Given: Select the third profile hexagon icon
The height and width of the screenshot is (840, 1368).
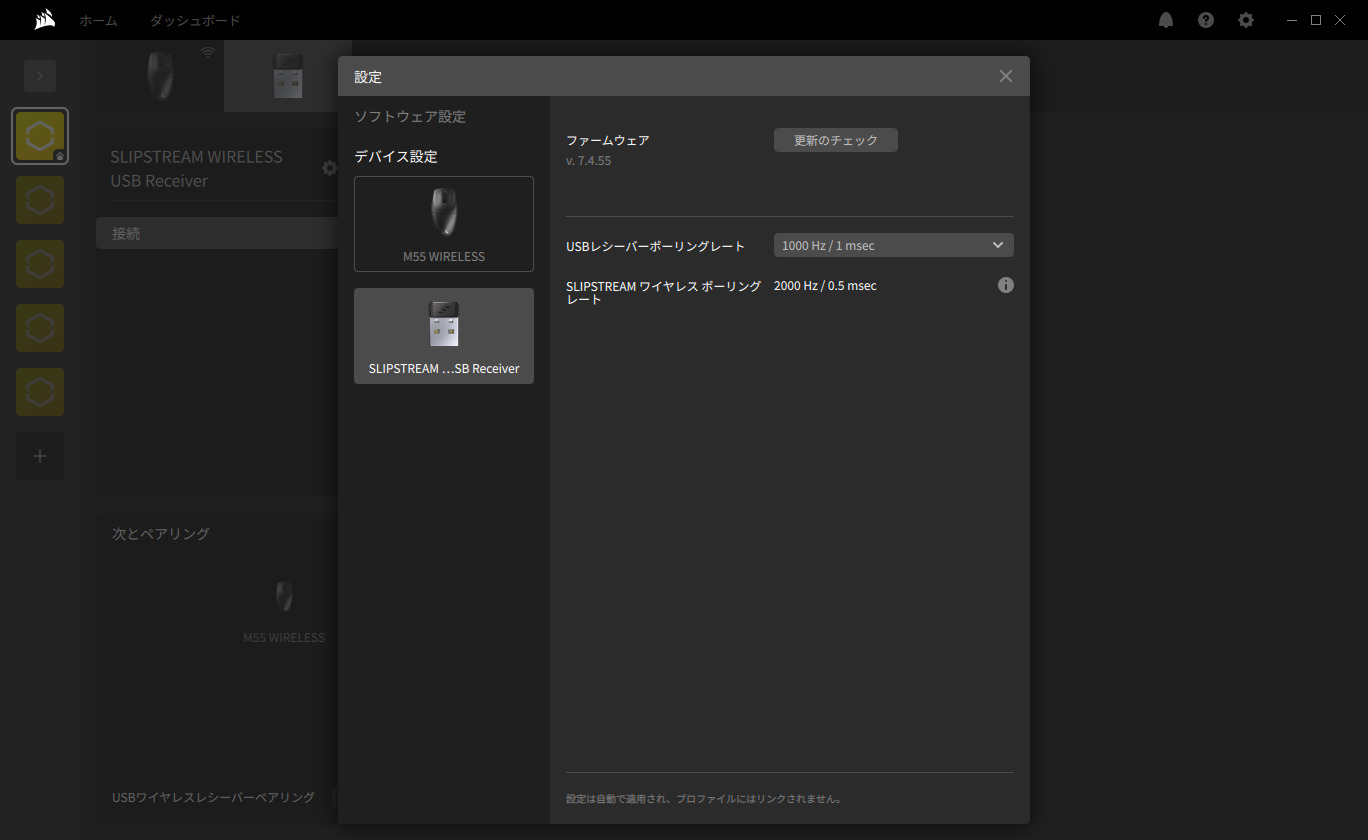Looking at the screenshot, I should 40,264.
